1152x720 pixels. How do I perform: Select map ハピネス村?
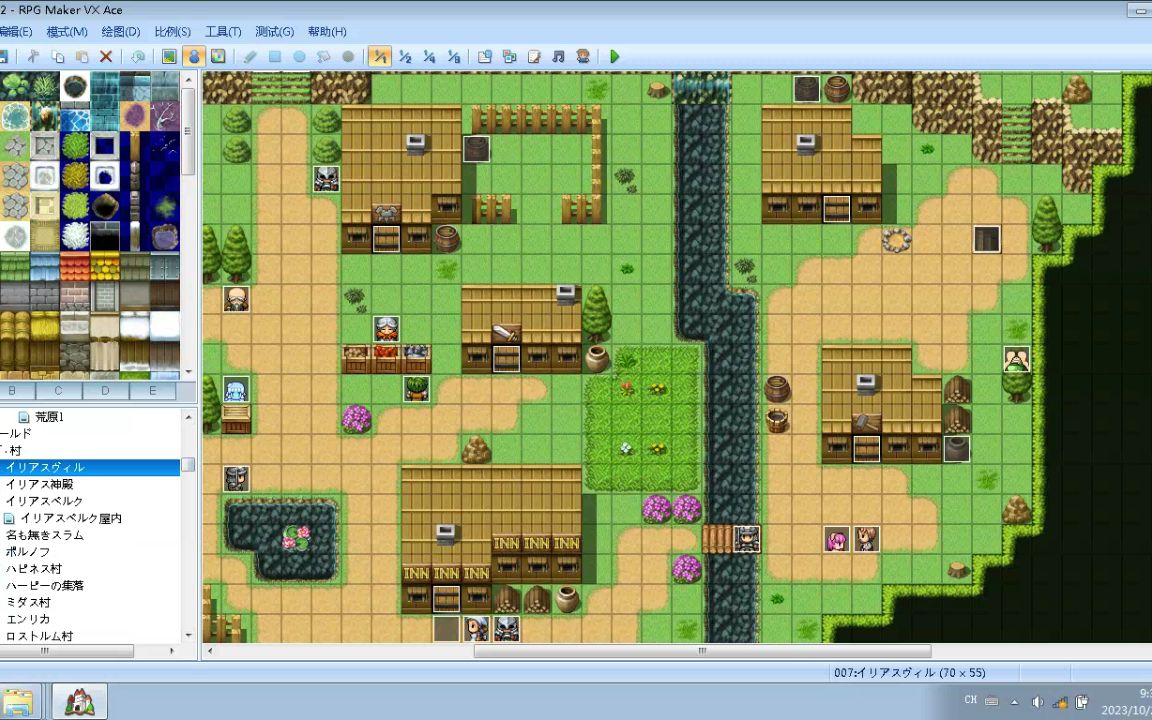(34, 569)
